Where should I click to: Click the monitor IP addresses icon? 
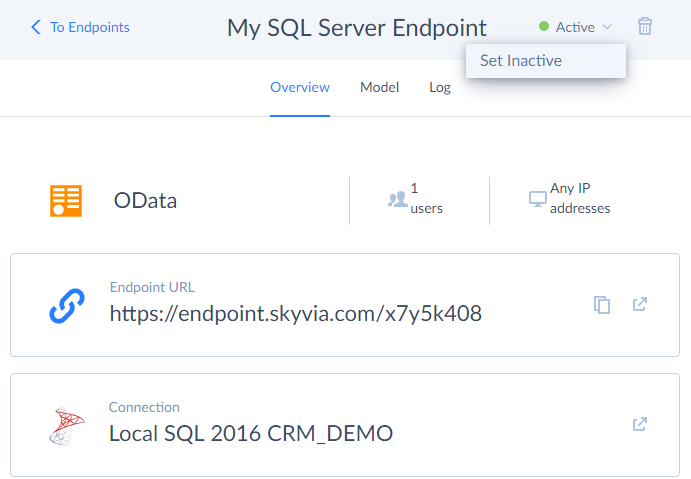click(x=538, y=199)
